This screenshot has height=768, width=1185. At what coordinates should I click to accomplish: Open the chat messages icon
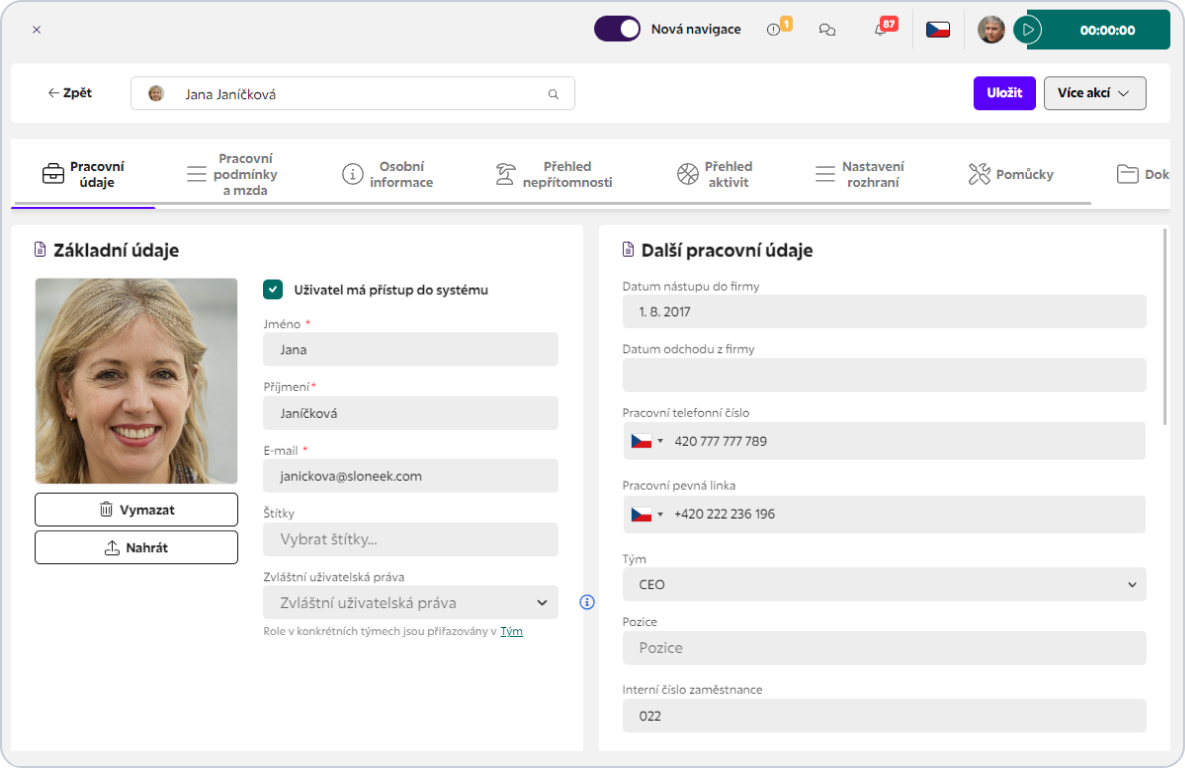coord(827,29)
